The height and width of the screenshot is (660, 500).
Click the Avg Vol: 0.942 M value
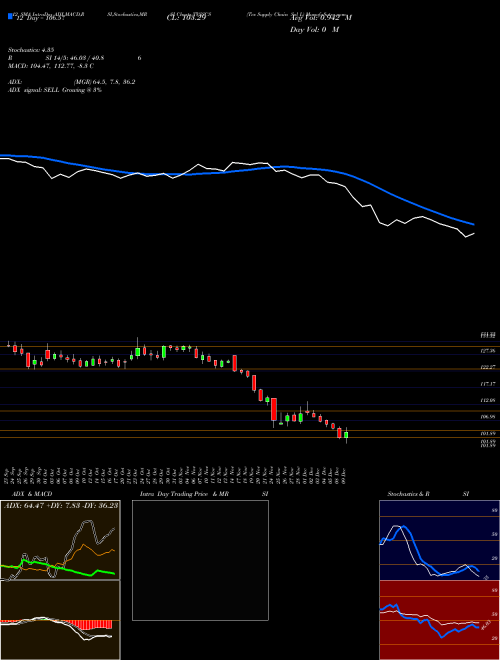pos(321,18)
